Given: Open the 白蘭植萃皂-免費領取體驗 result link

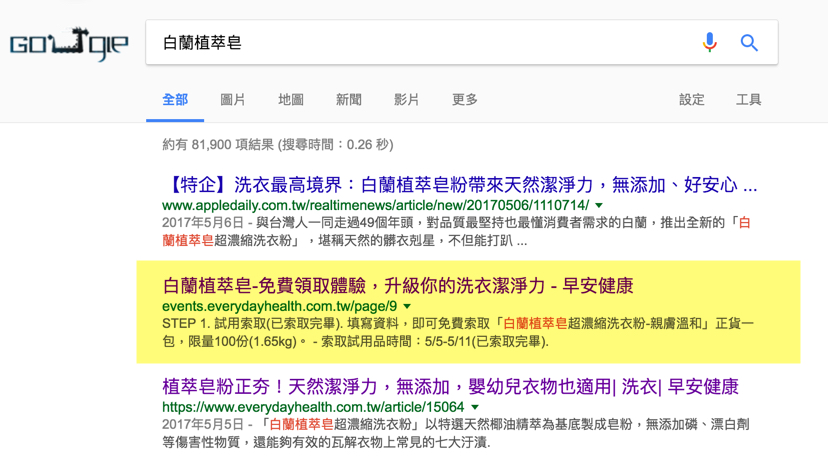Looking at the screenshot, I should point(397,286).
